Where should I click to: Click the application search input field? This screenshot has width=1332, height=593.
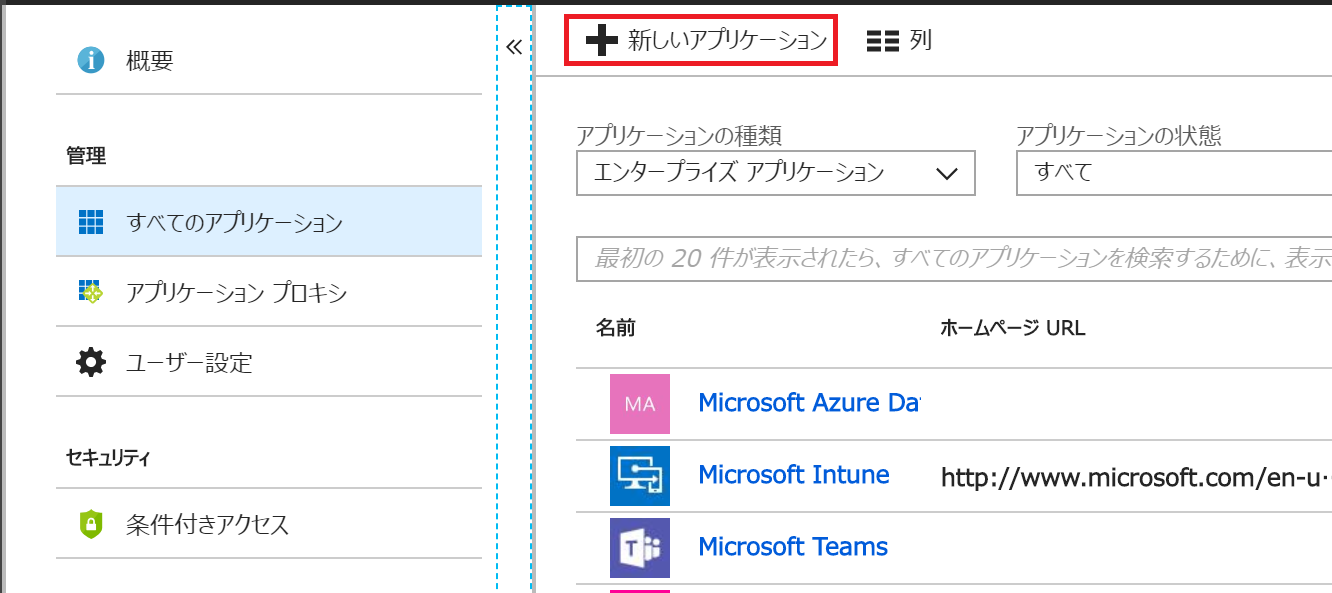(954, 259)
